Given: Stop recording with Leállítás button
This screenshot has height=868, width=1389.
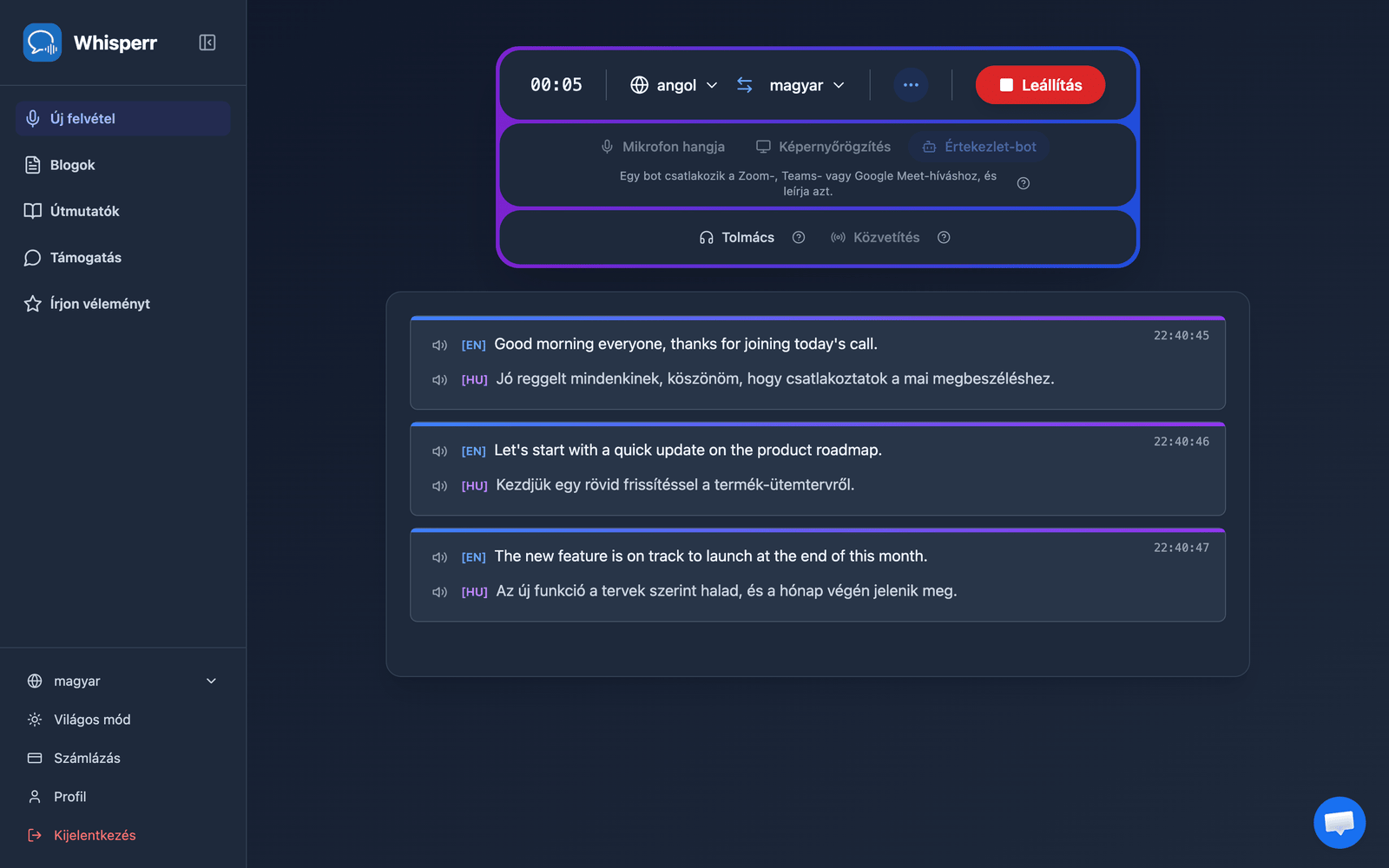Looking at the screenshot, I should [1040, 85].
